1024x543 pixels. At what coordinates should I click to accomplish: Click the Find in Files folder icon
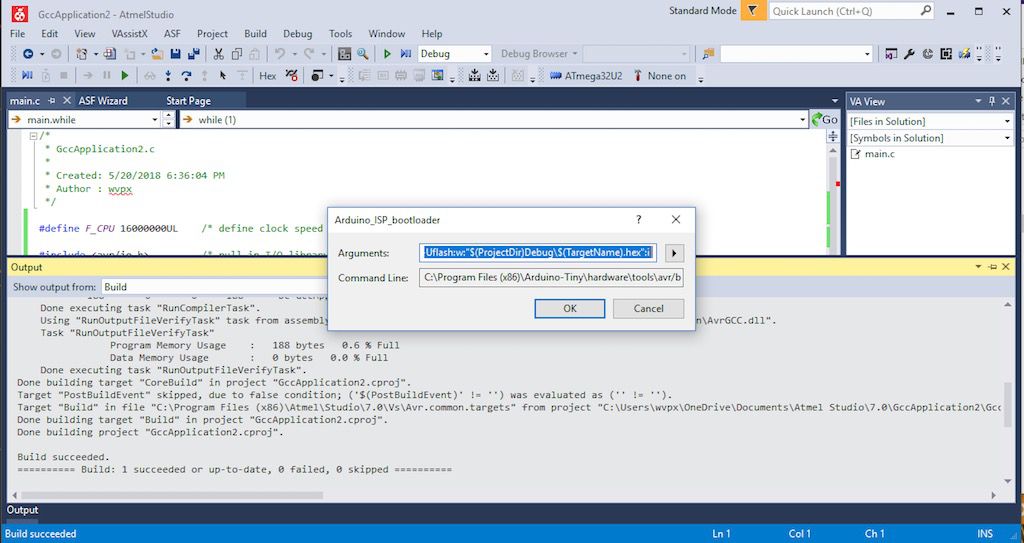[708, 54]
